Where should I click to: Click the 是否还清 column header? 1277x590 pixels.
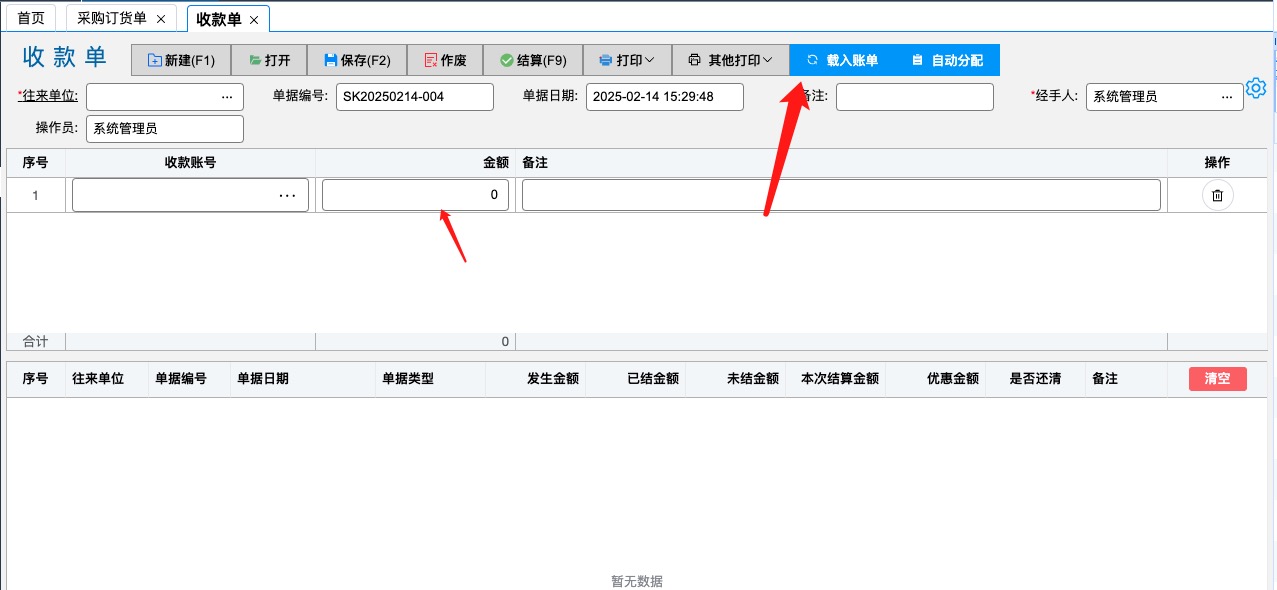(x=1035, y=379)
